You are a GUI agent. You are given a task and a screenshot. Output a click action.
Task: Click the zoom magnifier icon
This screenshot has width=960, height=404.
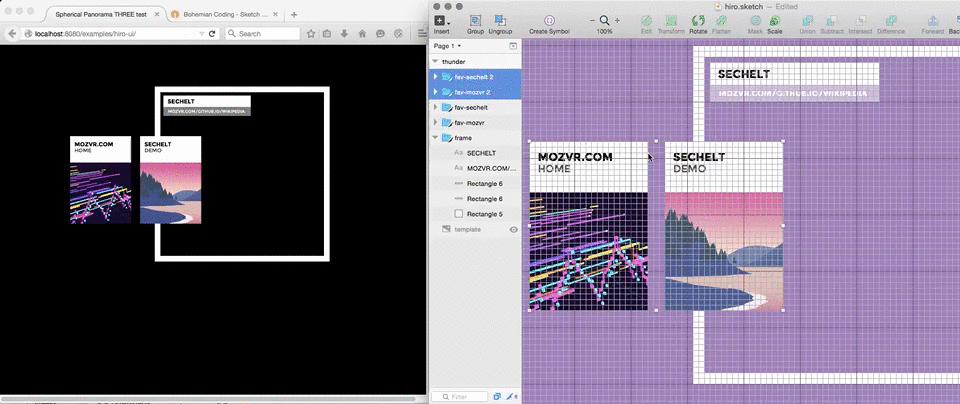[604, 20]
